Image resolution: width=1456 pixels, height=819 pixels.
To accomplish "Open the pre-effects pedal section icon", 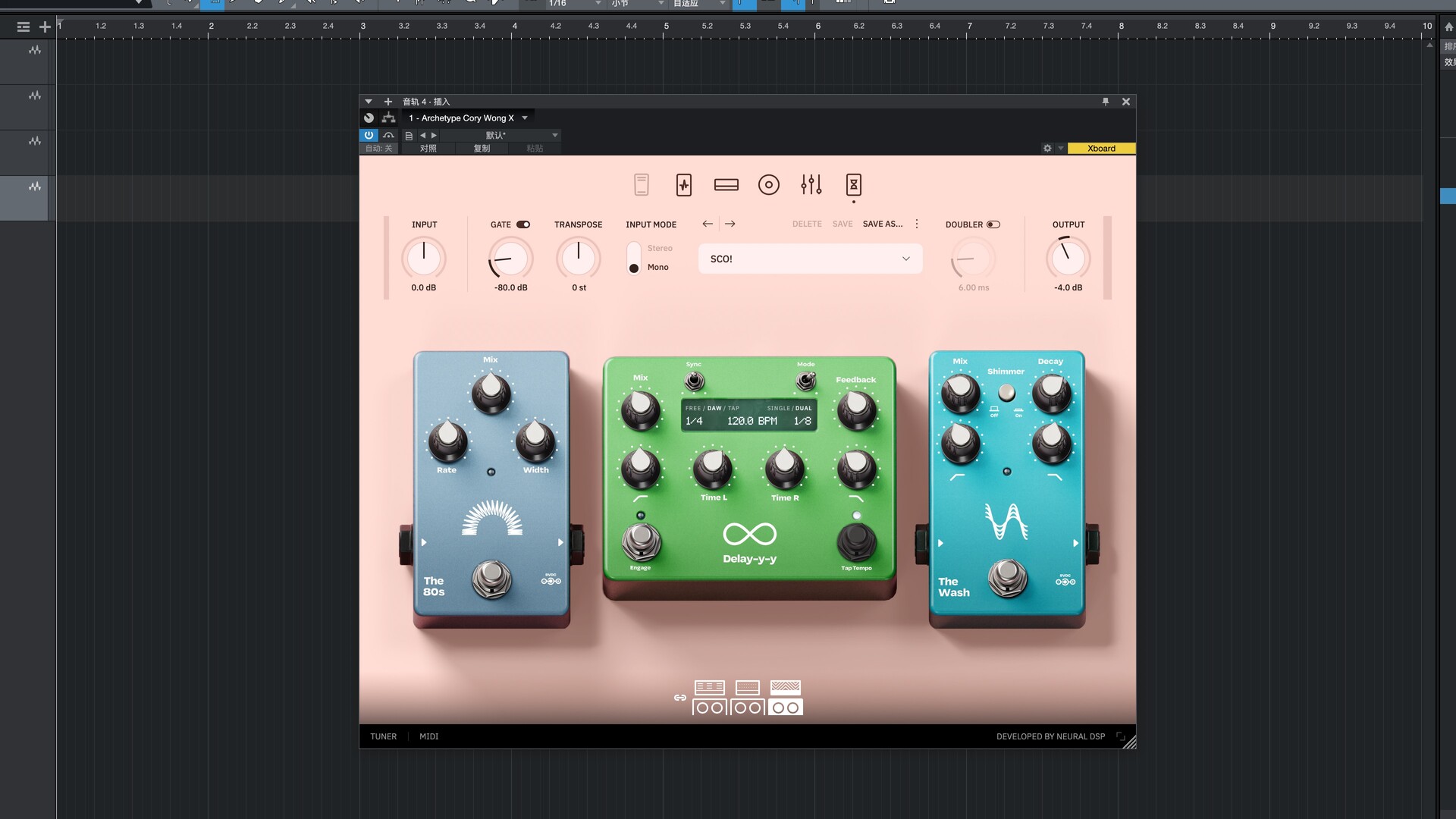I will (683, 185).
